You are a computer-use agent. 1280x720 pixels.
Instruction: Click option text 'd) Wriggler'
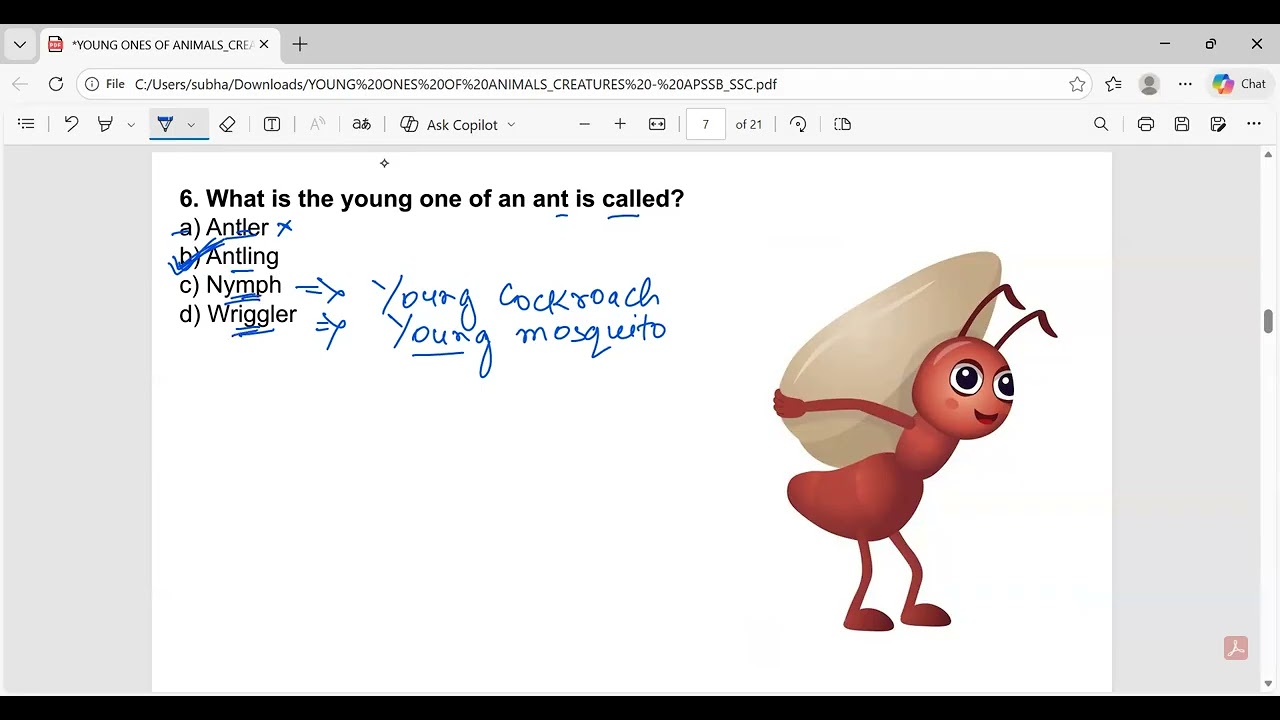(x=238, y=314)
